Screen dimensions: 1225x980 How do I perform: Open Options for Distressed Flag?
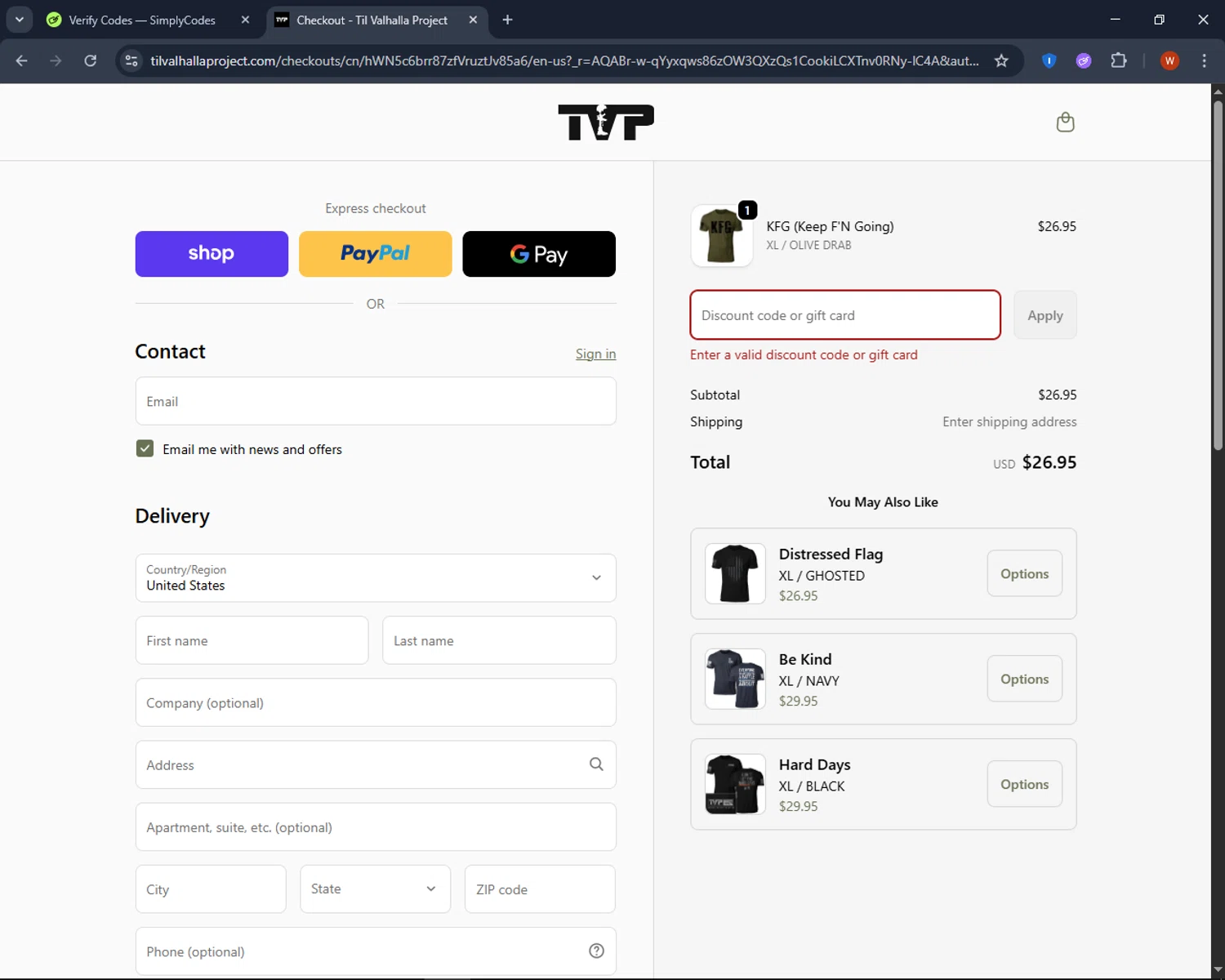coord(1024,573)
